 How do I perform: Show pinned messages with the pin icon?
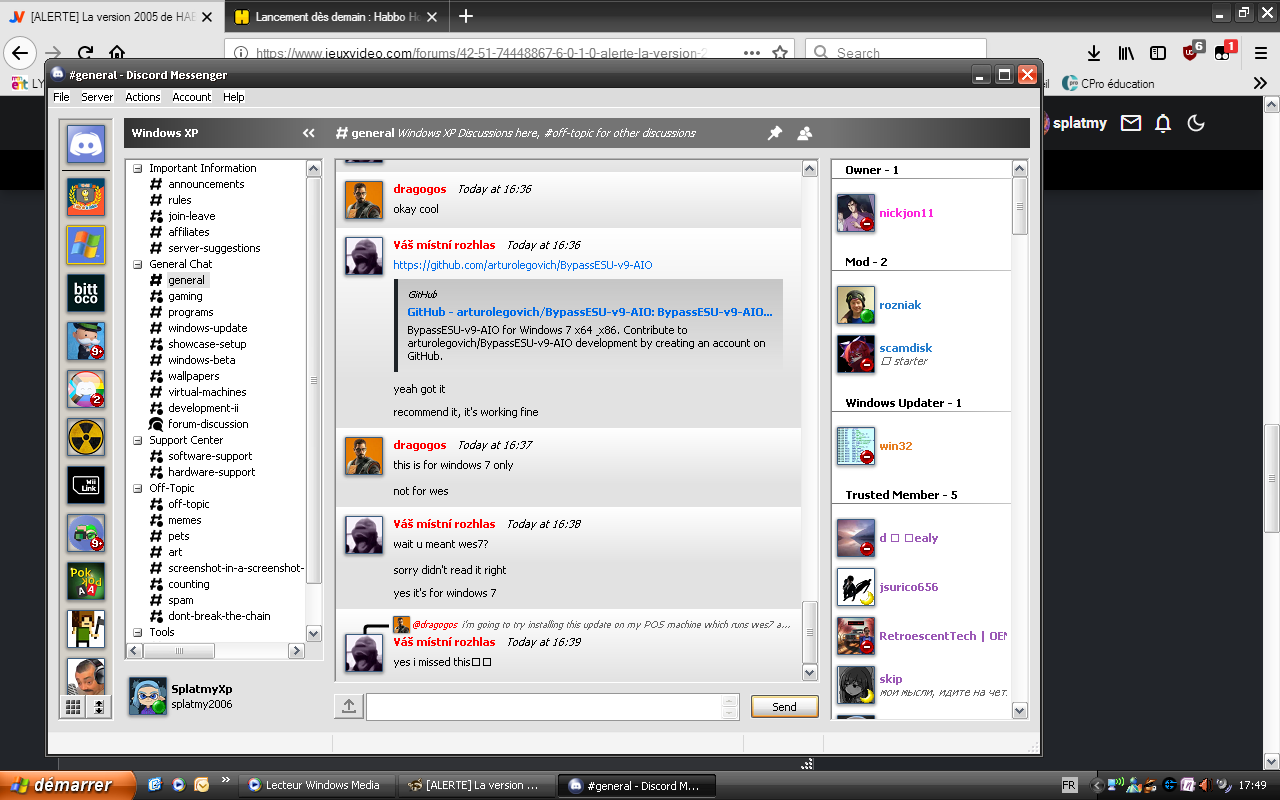(774, 133)
